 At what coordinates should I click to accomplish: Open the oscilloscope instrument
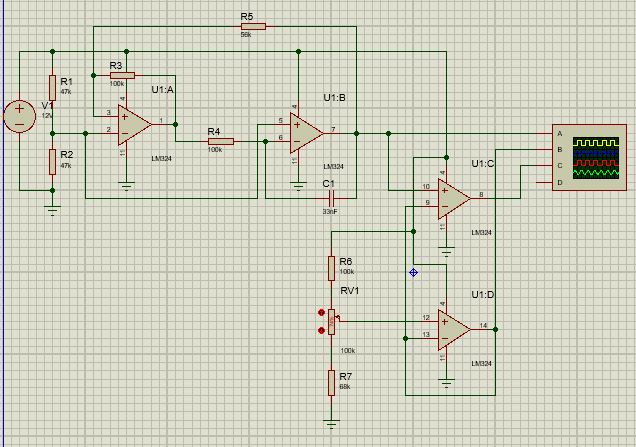pyautogui.click(x=589, y=157)
